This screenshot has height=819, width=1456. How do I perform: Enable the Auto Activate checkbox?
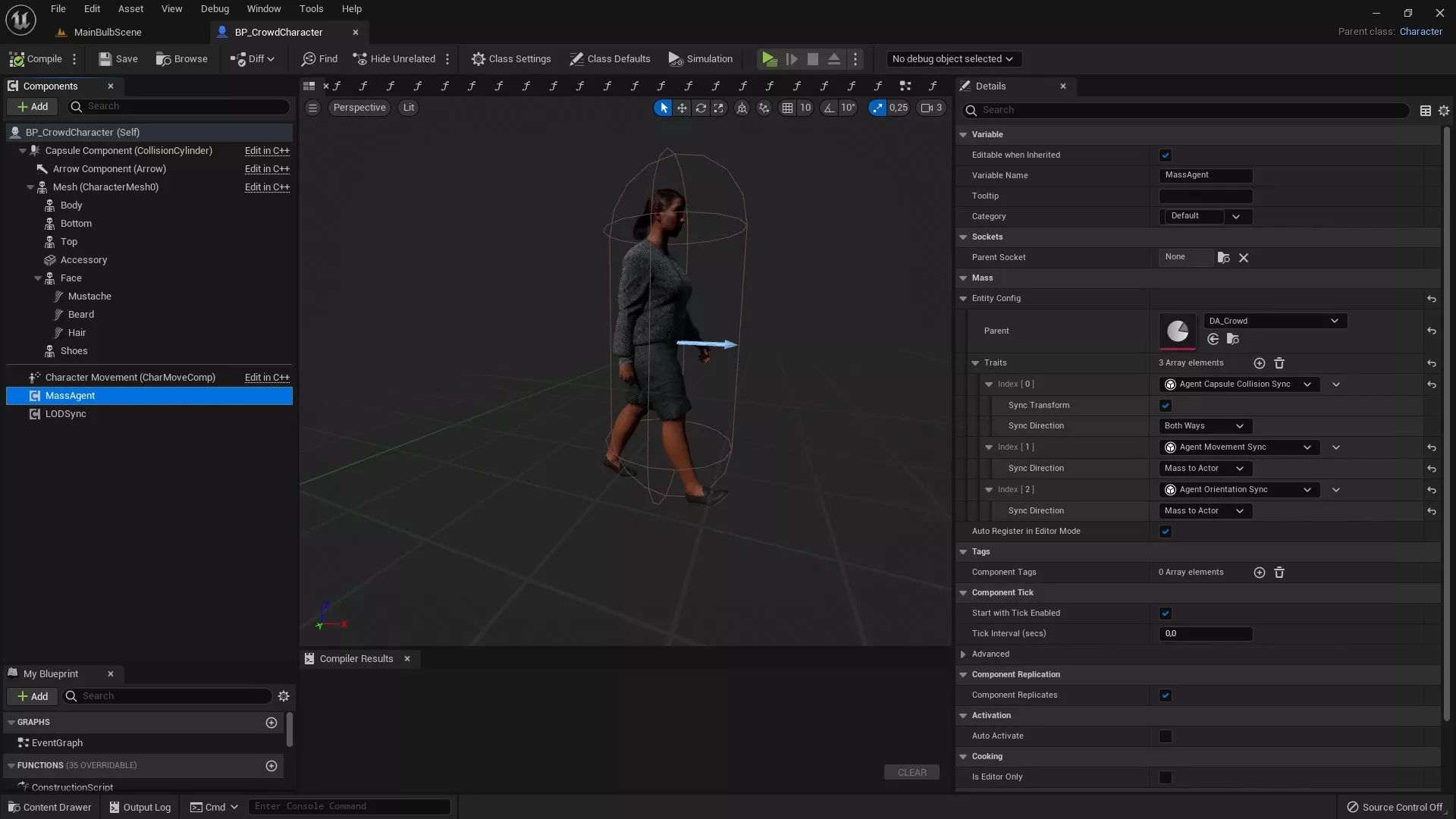click(1165, 736)
